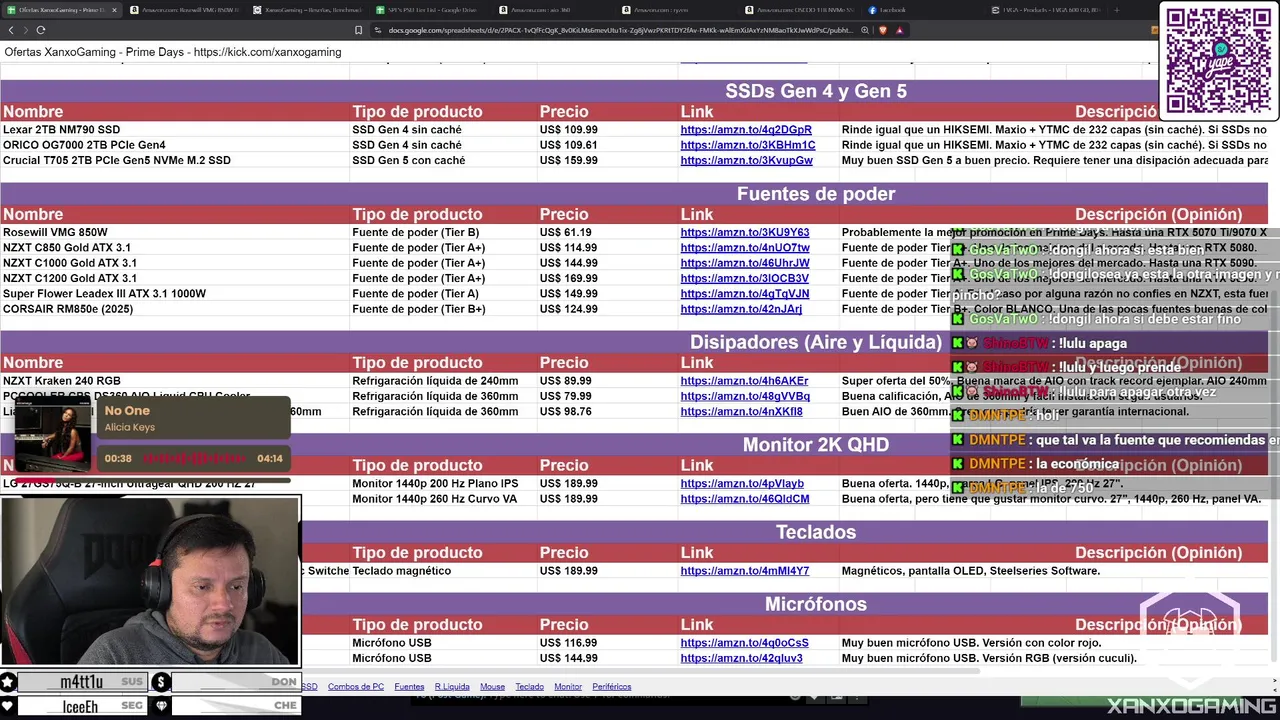
Task: Switch to the VGA Products browser tab
Action: coord(1046,10)
